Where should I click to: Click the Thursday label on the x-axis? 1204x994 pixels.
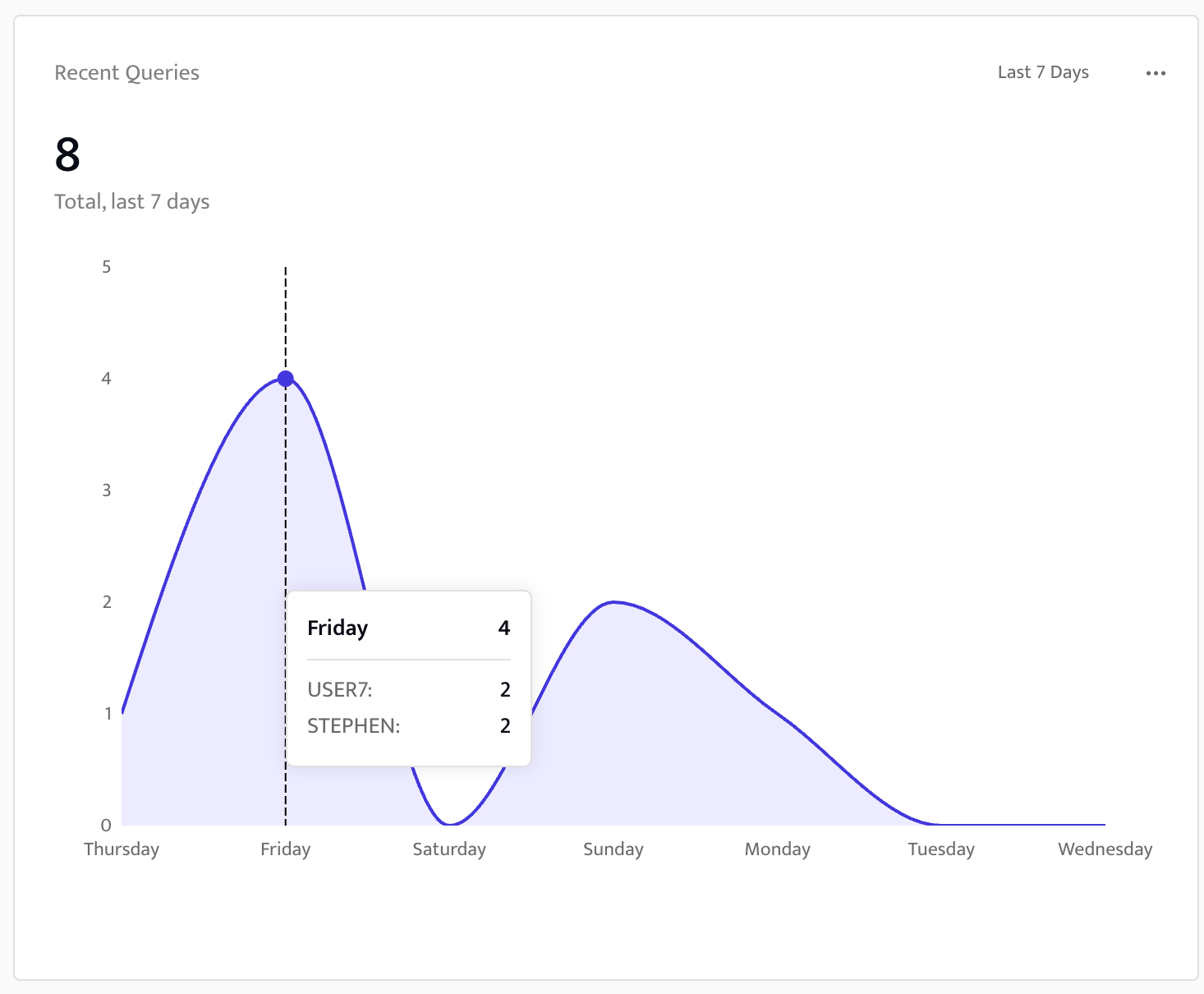coord(122,849)
